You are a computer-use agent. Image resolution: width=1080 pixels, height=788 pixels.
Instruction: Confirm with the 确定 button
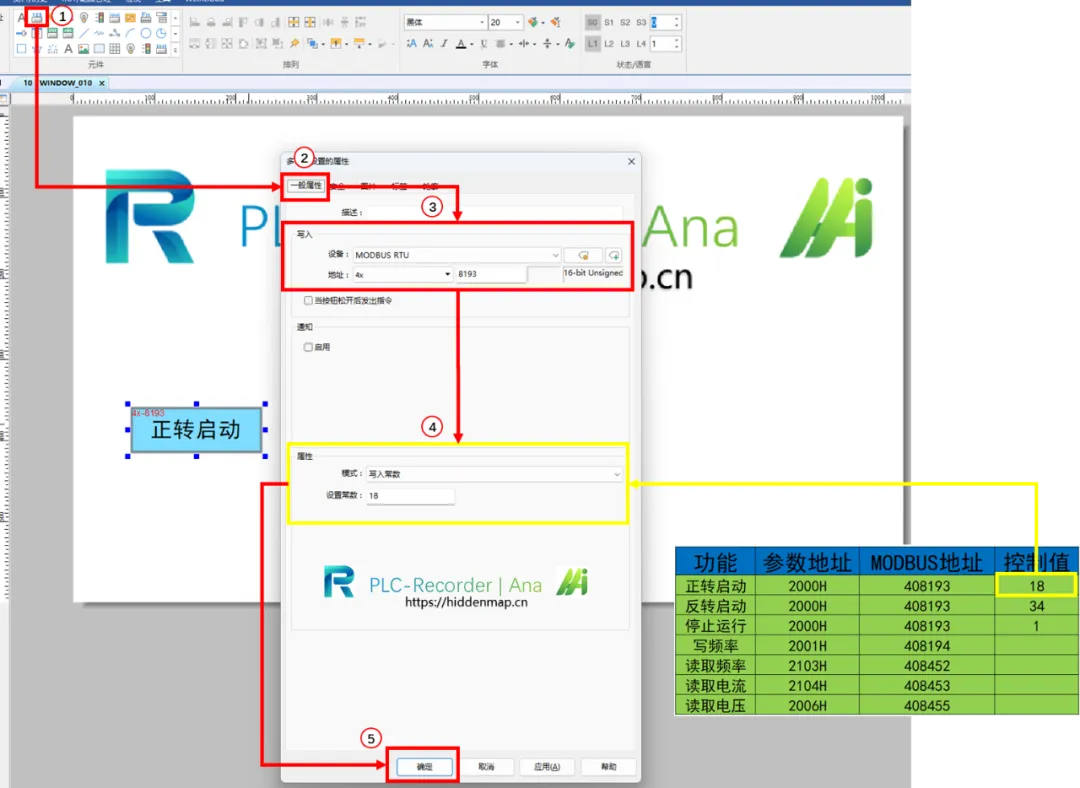pyautogui.click(x=424, y=767)
